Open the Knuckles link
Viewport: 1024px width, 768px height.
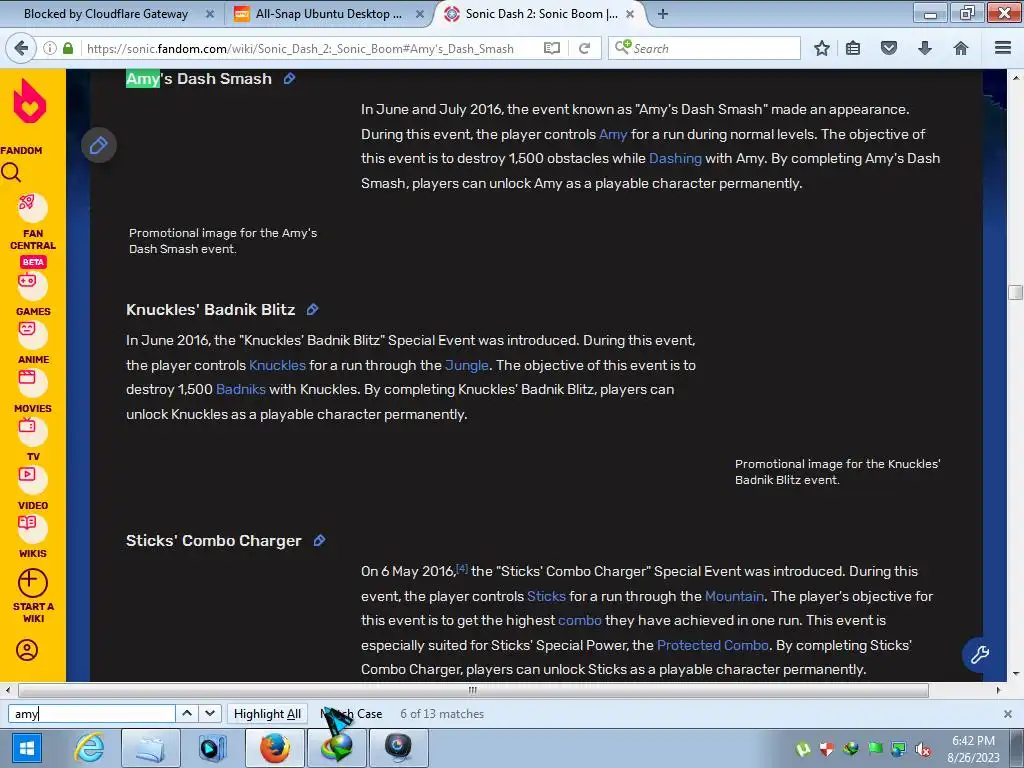[x=277, y=366]
